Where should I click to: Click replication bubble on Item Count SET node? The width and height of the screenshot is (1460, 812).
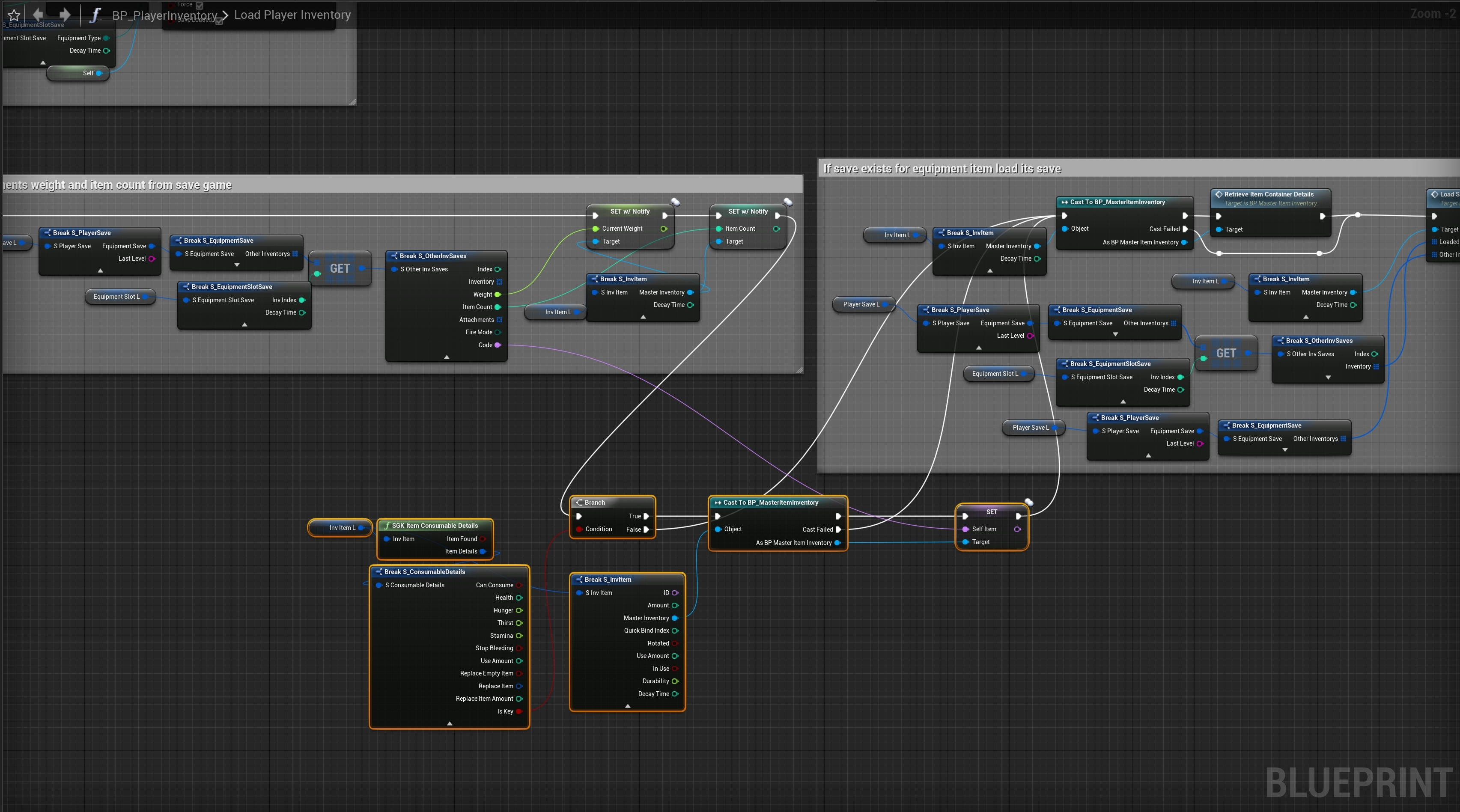(788, 202)
